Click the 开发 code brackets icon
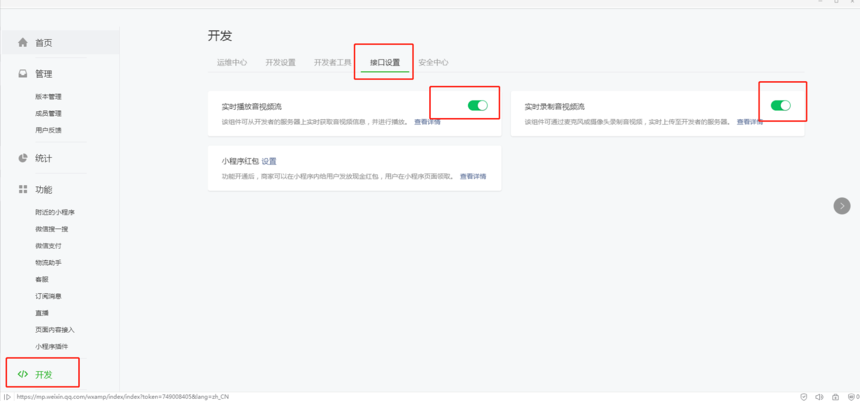The image size is (860, 401). [23, 374]
